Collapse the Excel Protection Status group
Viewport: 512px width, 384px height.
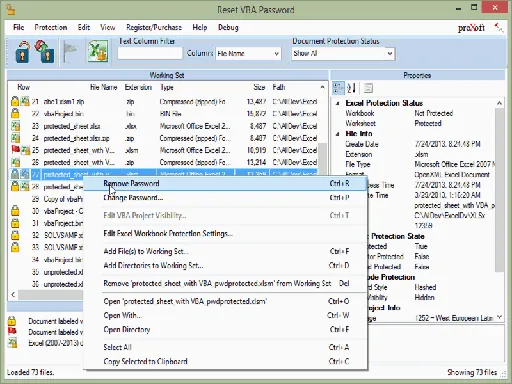tap(338, 103)
